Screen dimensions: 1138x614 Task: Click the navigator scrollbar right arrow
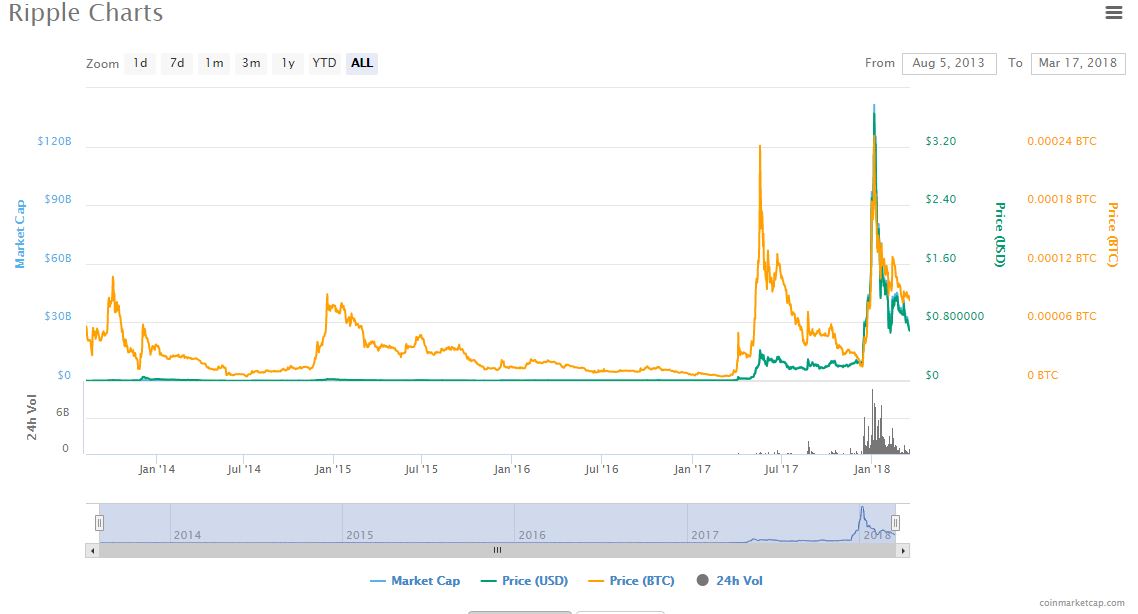click(x=903, y=551)
